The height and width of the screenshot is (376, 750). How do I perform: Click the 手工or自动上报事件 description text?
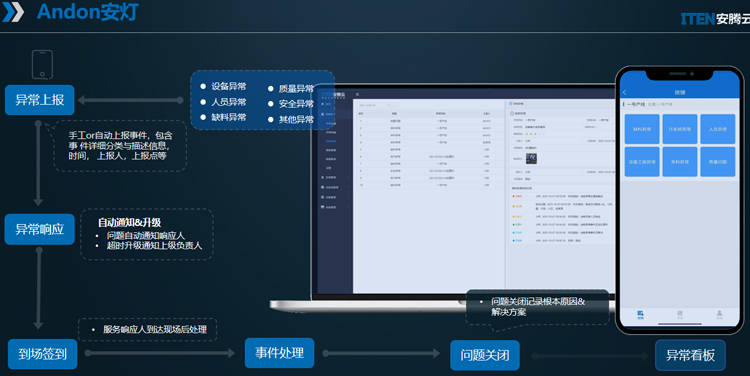(x=120, y=146)
